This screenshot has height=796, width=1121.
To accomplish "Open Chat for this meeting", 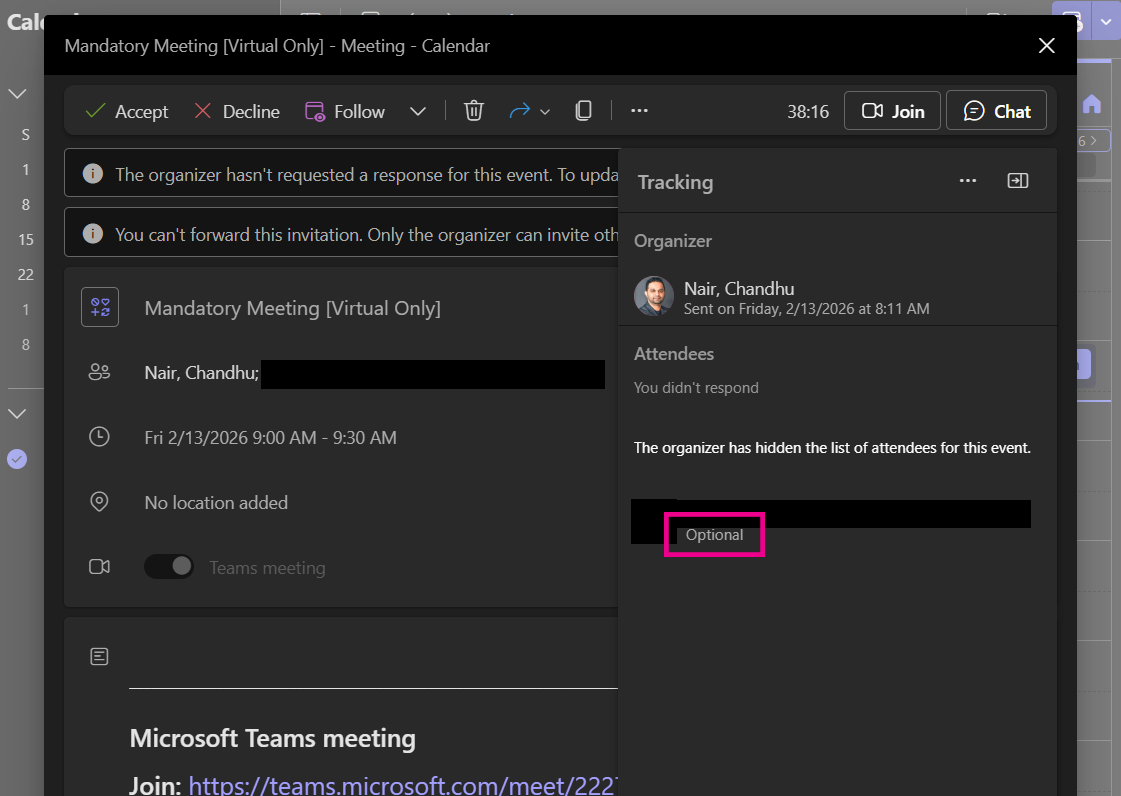I will tap(996, 111).
